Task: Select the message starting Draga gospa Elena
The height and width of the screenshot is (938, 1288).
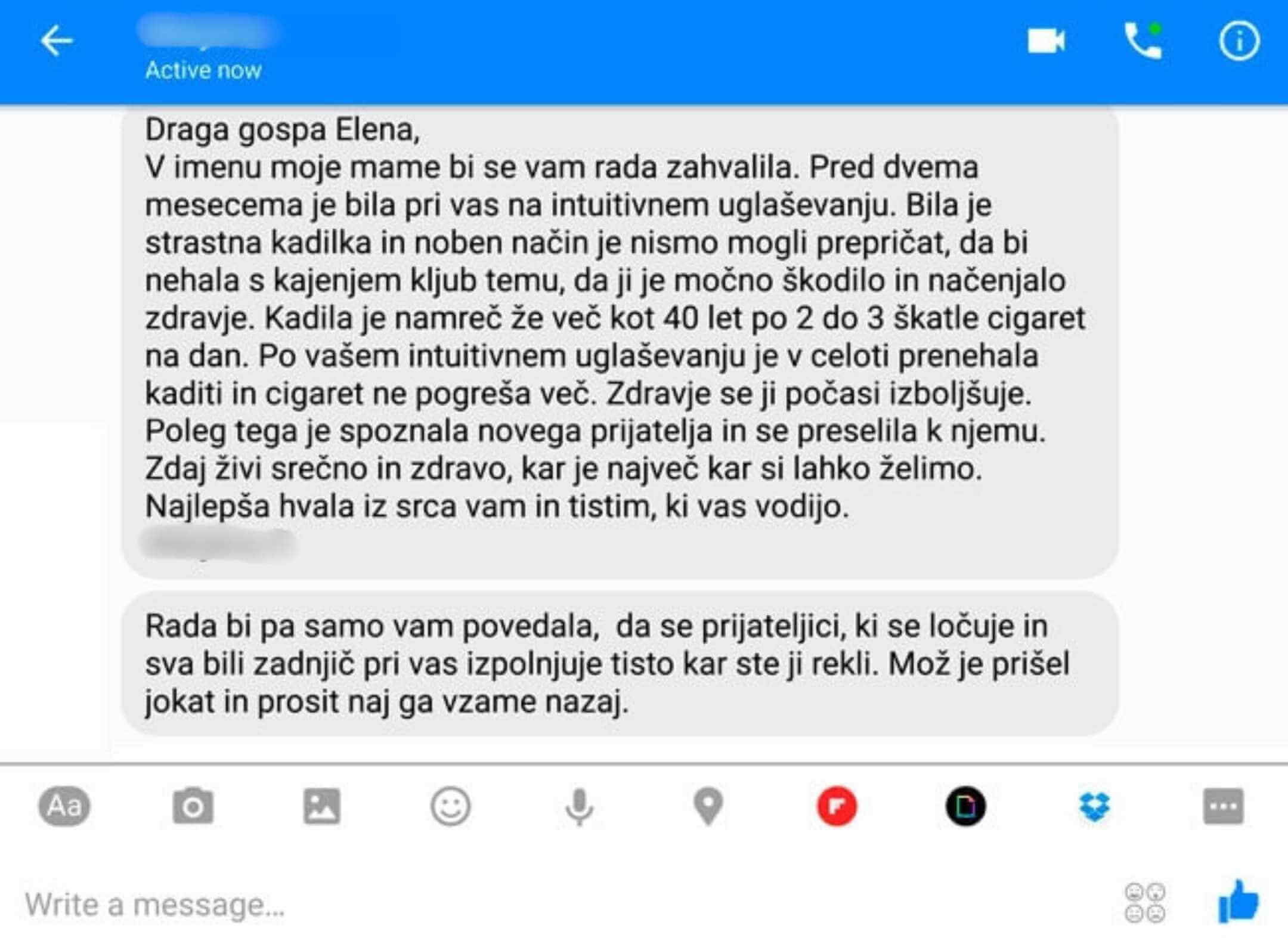Action: (x=620, y=343)
